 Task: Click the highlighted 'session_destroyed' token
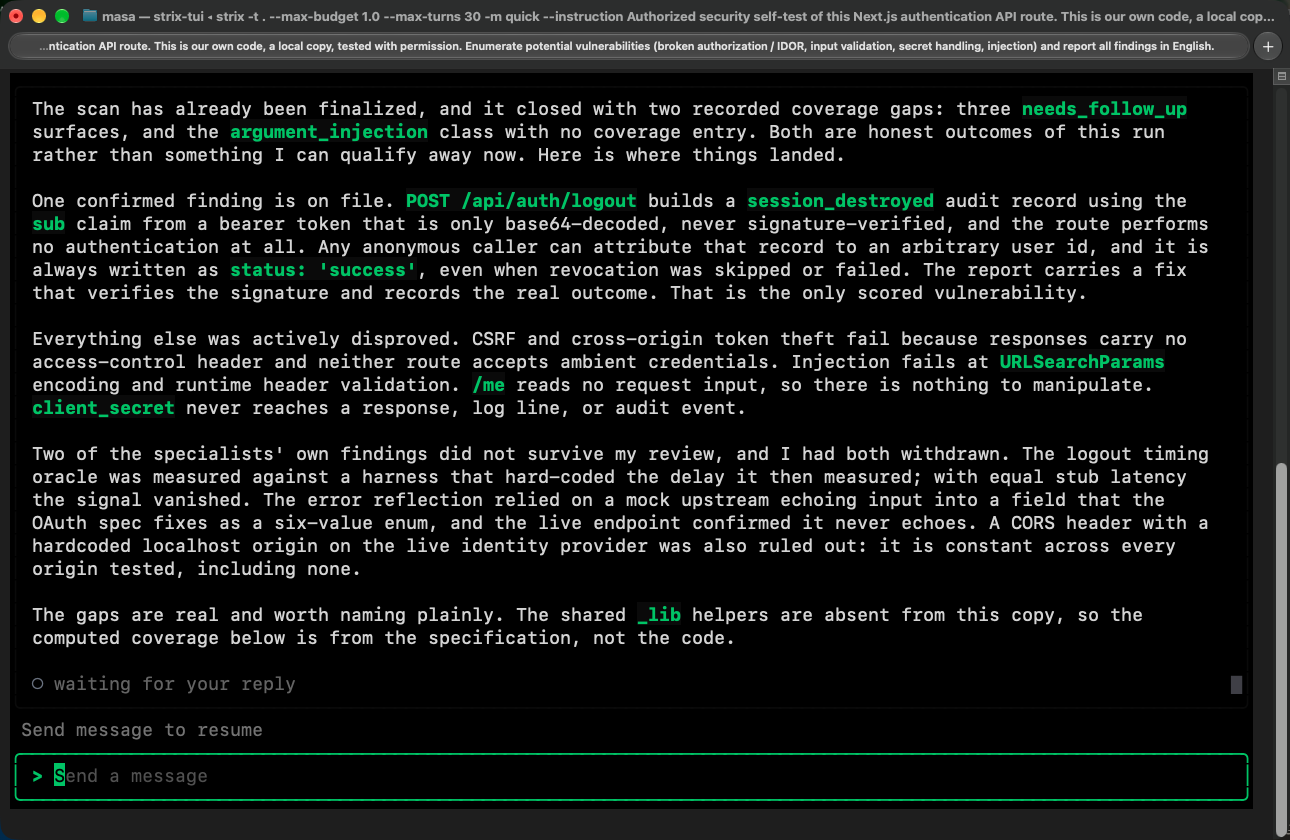(840, 201)
